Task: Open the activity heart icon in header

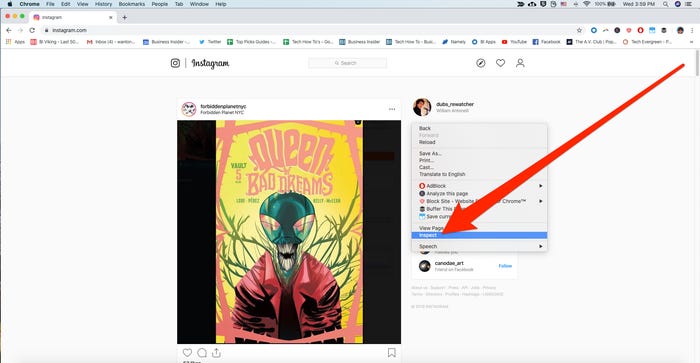Action: (500, 63)
